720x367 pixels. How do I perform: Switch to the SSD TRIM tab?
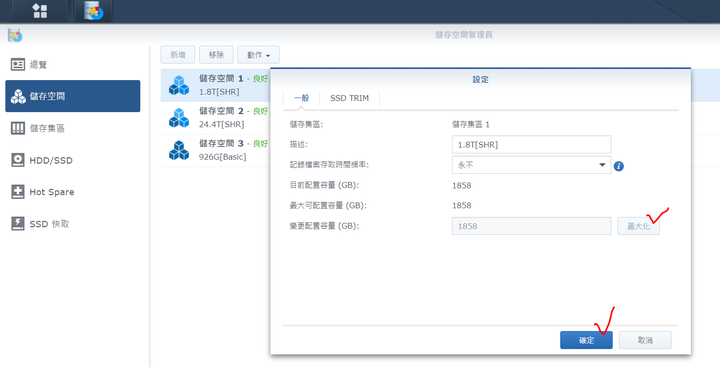coord(349,98)
